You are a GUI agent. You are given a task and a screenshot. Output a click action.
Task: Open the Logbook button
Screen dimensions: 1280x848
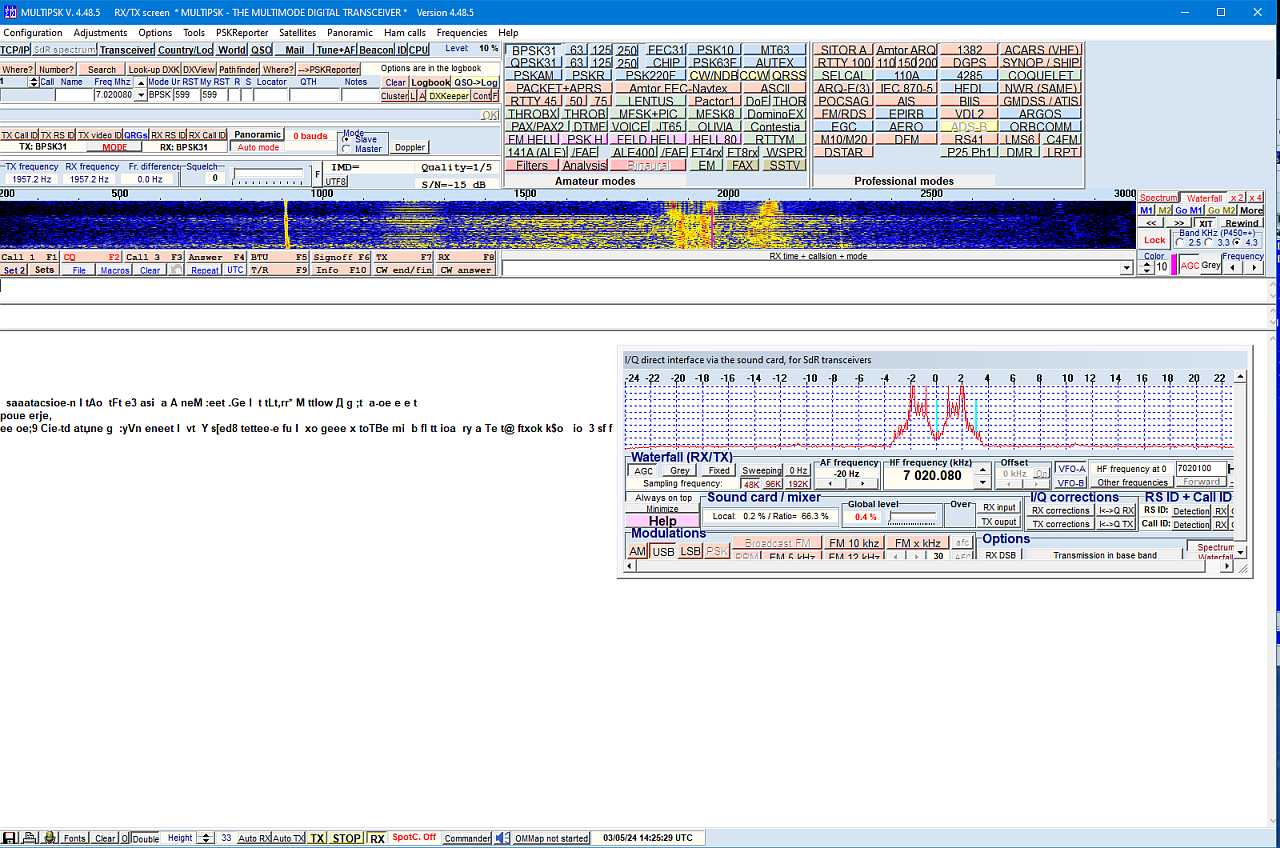431,83
